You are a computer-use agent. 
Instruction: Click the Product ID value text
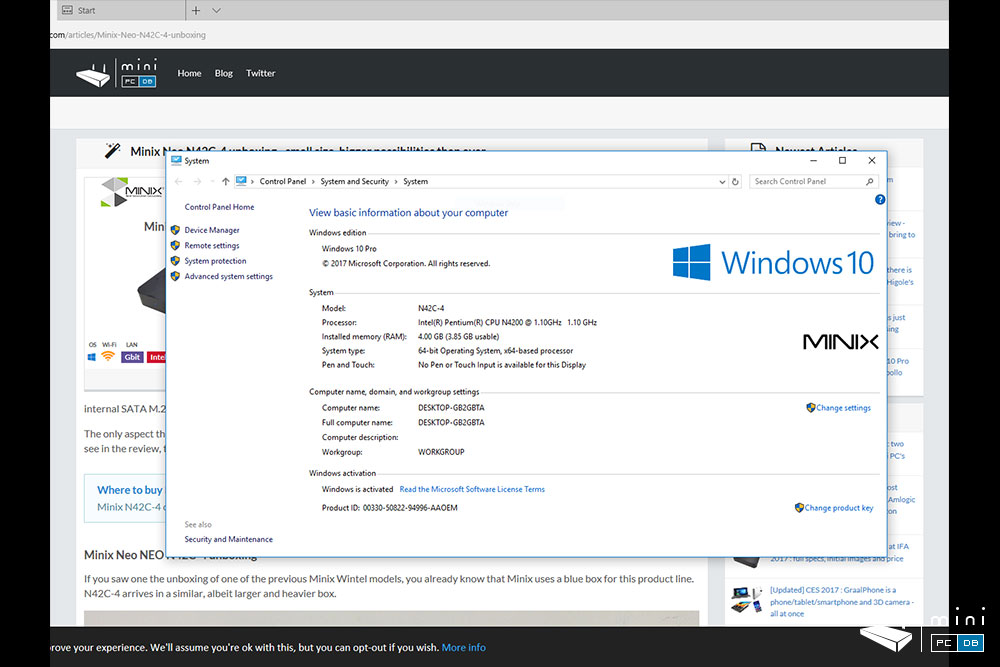(410, 508)
